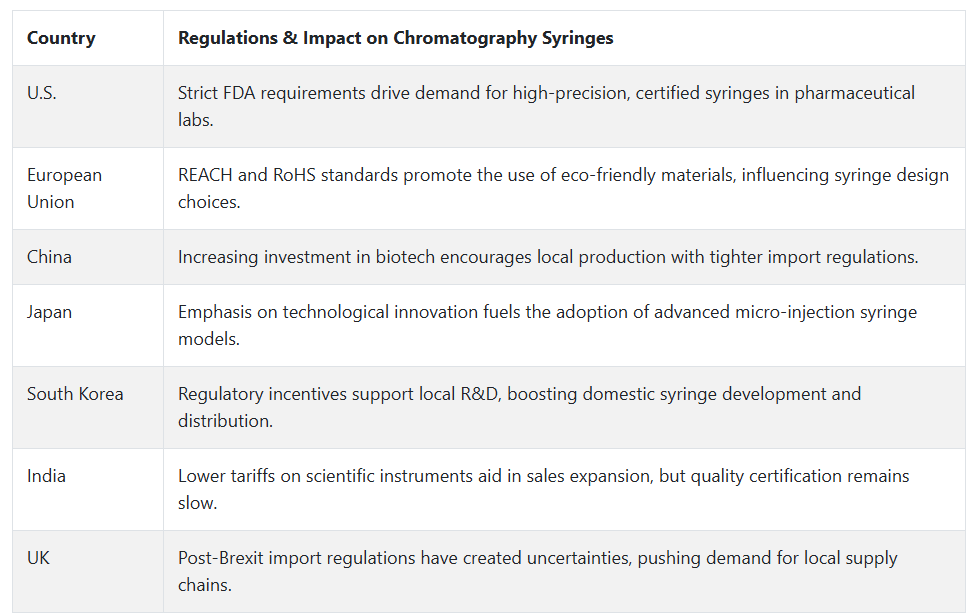Click the Country column header
The height and width of the screenshot is (614, 968).
tap(61, 38)
